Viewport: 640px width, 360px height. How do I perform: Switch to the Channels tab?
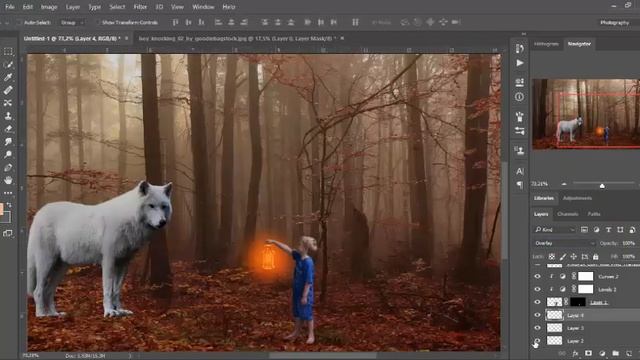pos(567,214)
